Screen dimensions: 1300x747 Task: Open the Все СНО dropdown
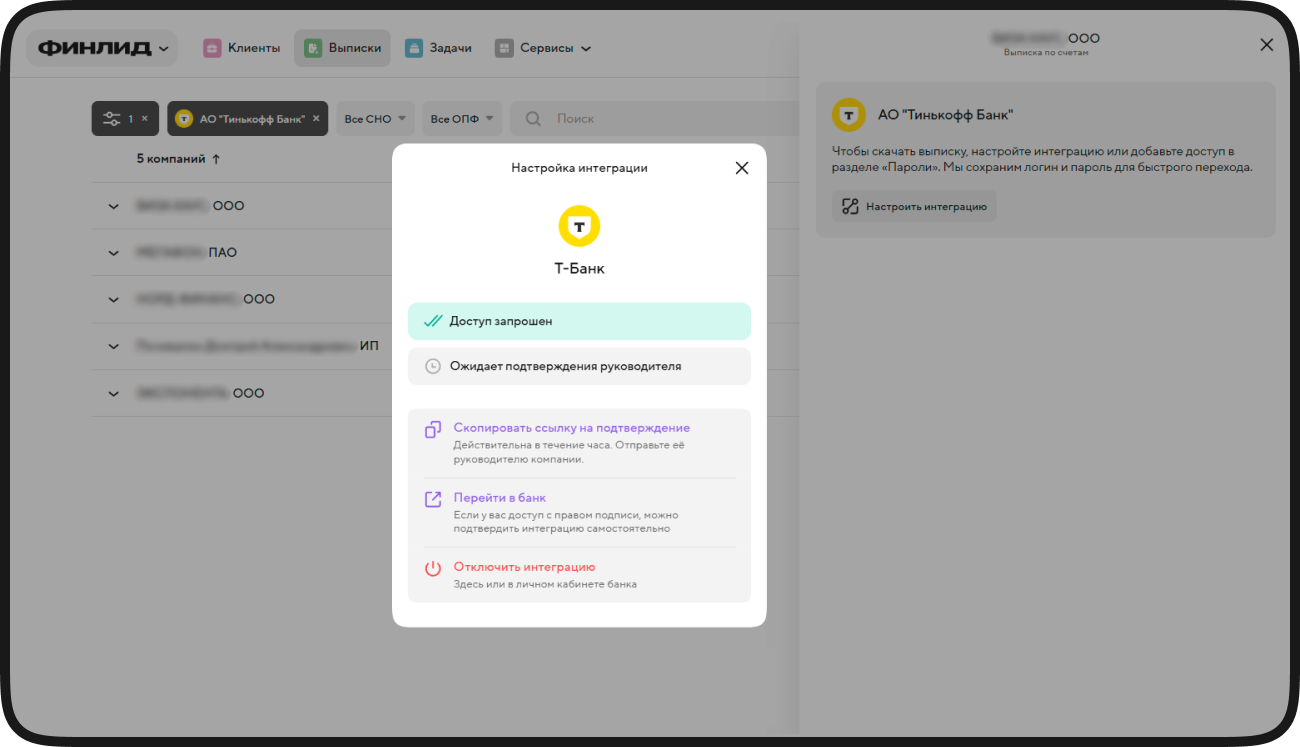[375, 119]
